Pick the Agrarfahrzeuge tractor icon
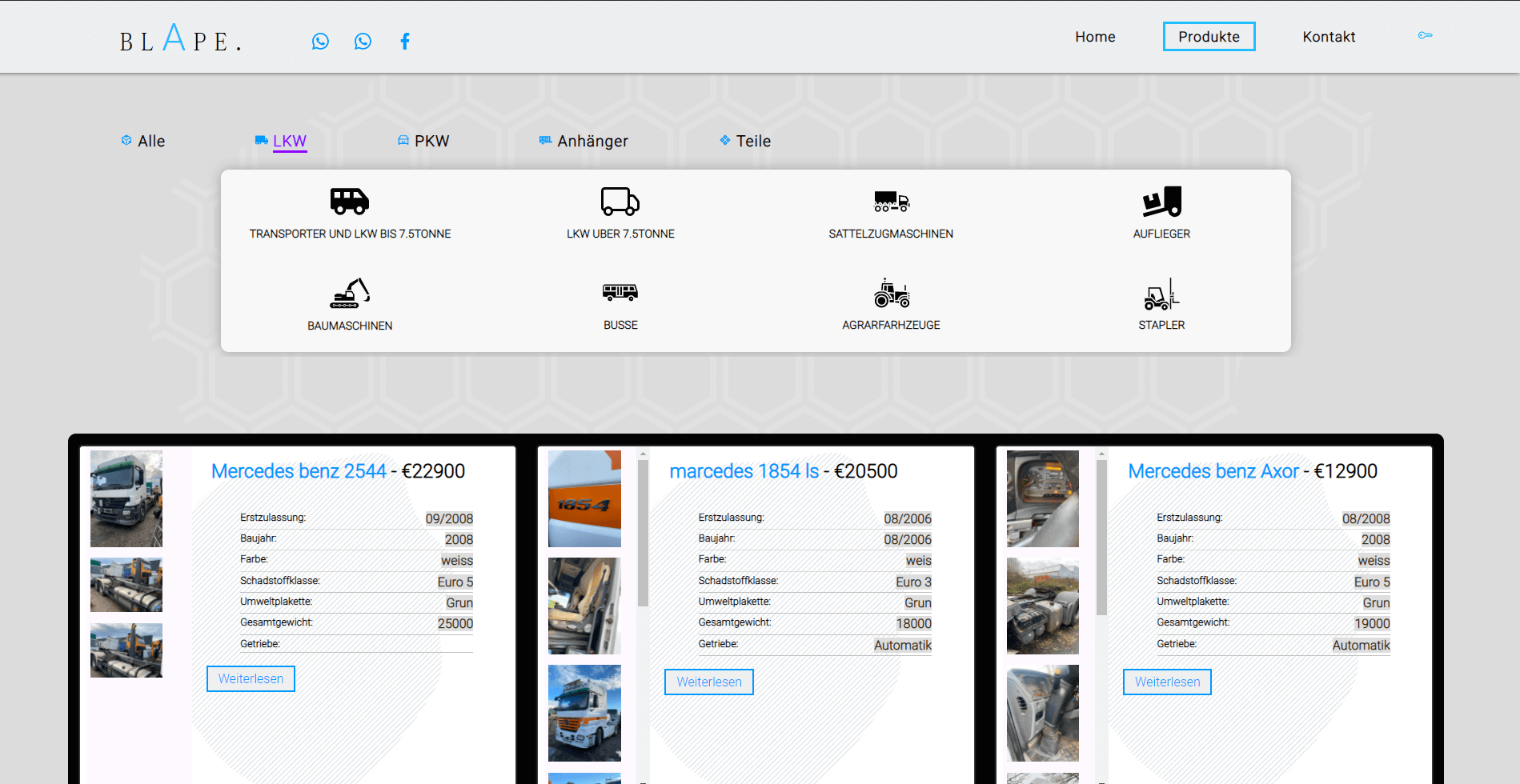 891,294
